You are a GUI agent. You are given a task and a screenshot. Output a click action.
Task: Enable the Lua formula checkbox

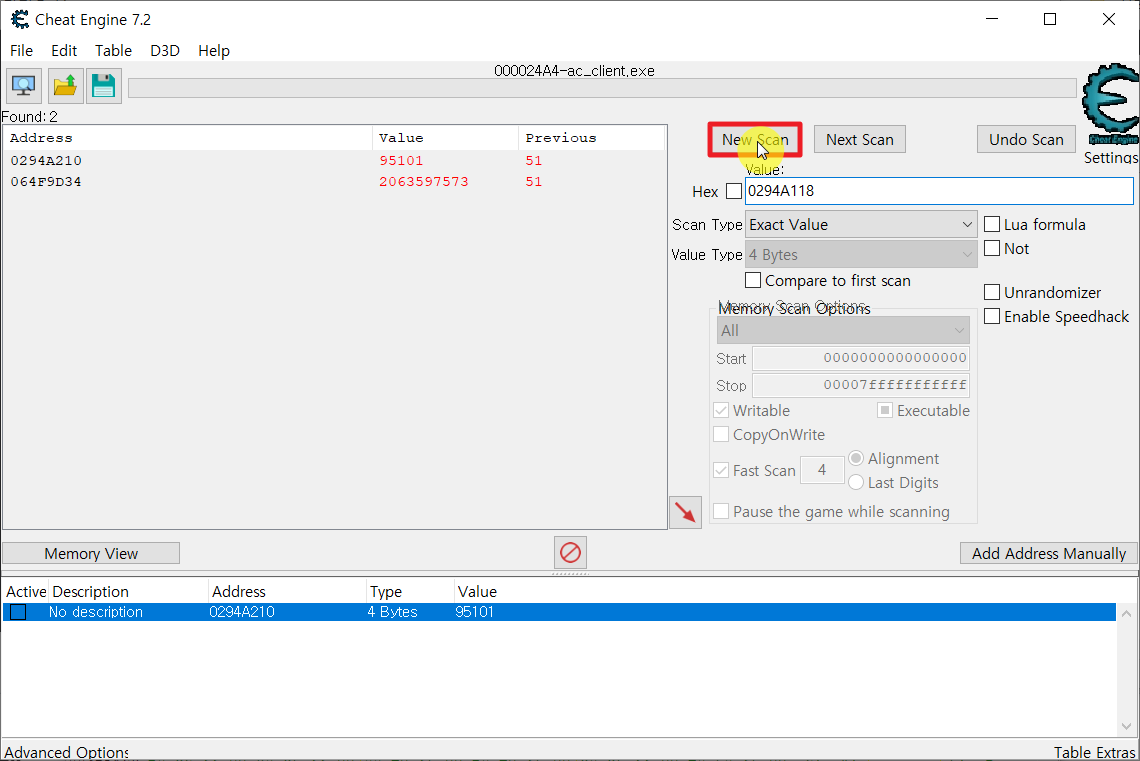(992, 225)
